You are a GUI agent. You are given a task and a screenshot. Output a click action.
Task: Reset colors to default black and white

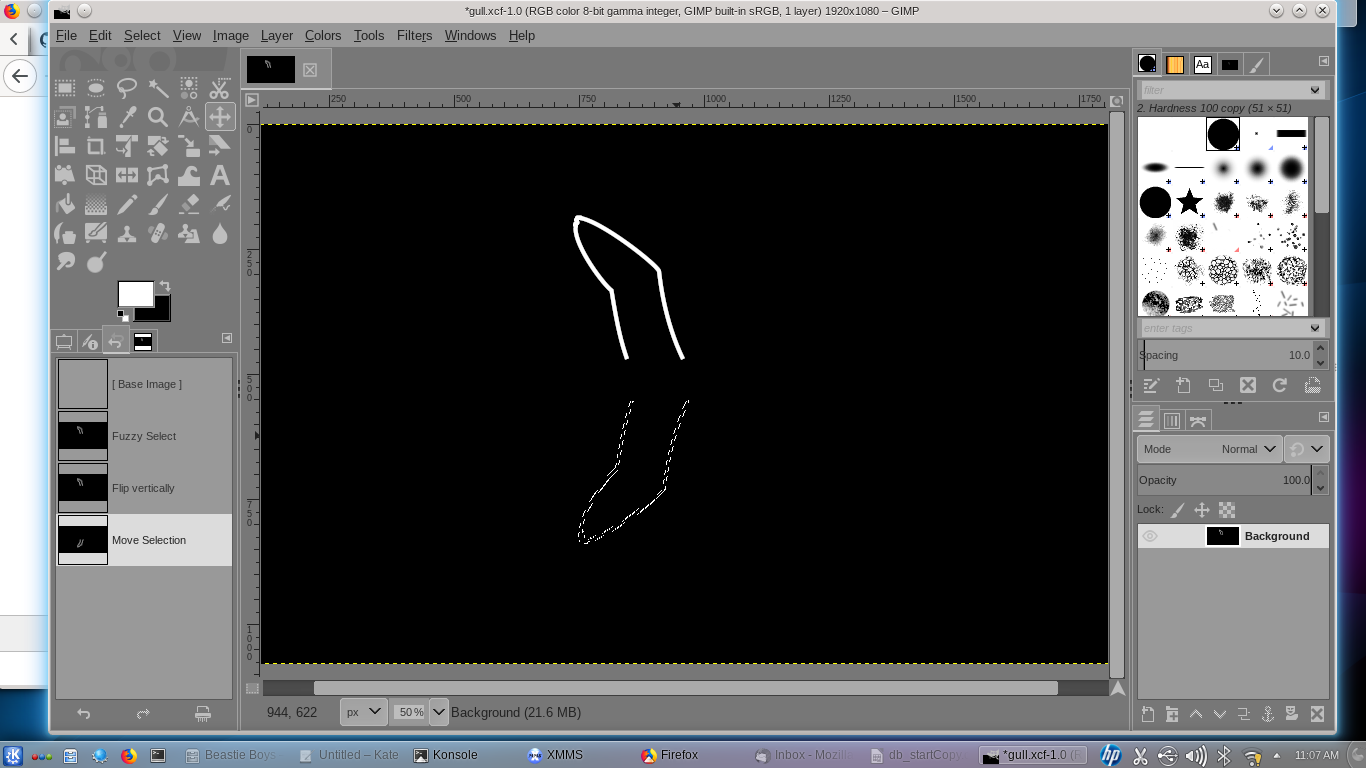122,315
